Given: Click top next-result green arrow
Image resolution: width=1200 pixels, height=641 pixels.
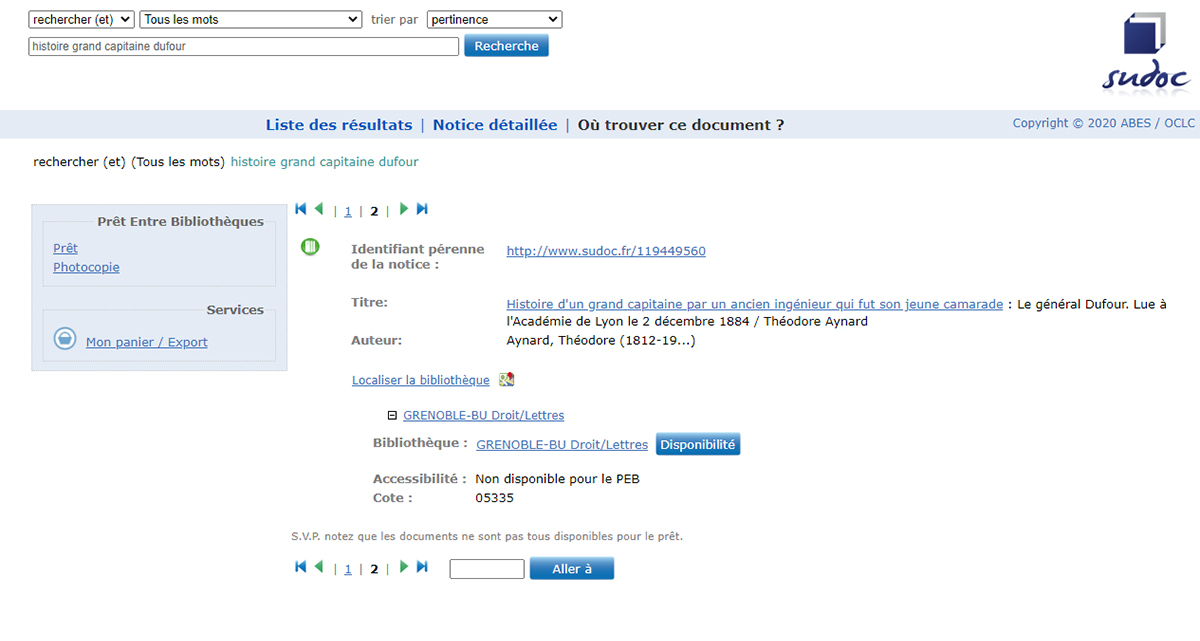Looking at the screenshot, I should point(404,209).
